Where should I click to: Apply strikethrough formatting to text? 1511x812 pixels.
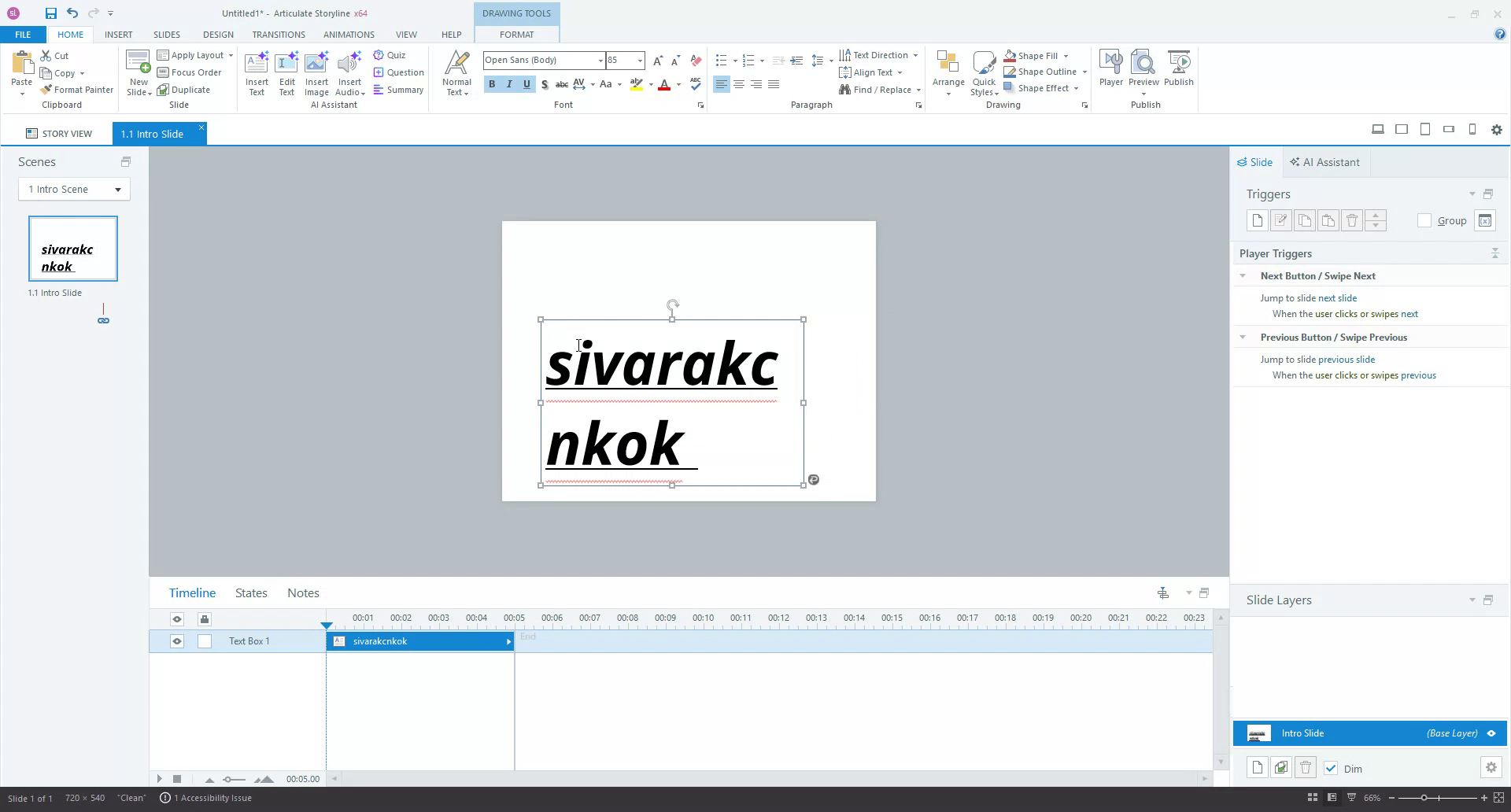[x=561, y=84]
